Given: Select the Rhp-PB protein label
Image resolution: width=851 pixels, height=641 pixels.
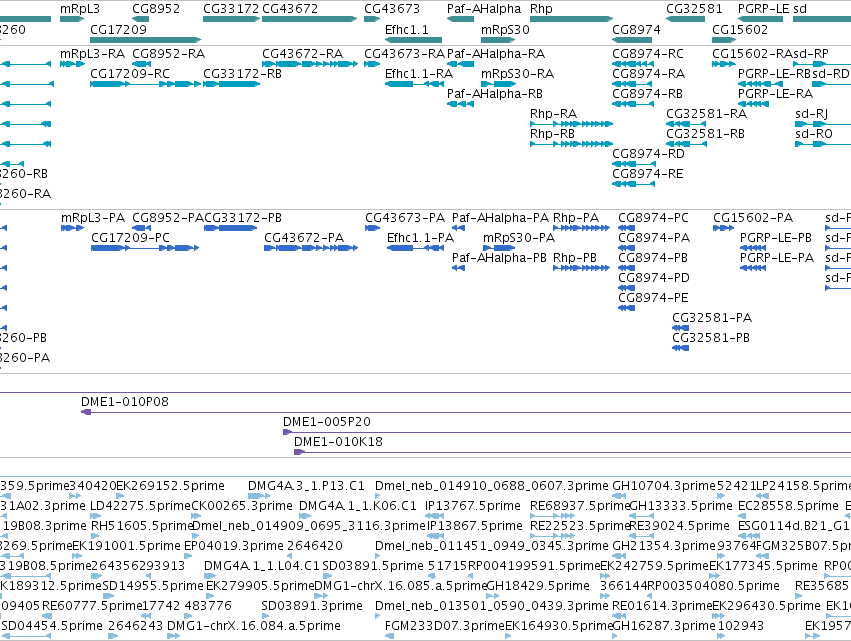Looking at the screenshot, I should tap(575, 258).
